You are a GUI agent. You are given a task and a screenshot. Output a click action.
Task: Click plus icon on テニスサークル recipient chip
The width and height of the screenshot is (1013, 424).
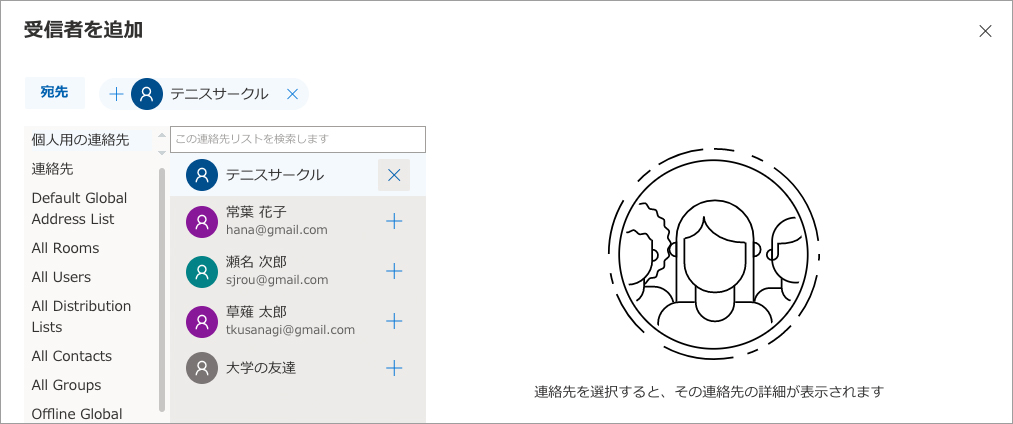116,94
